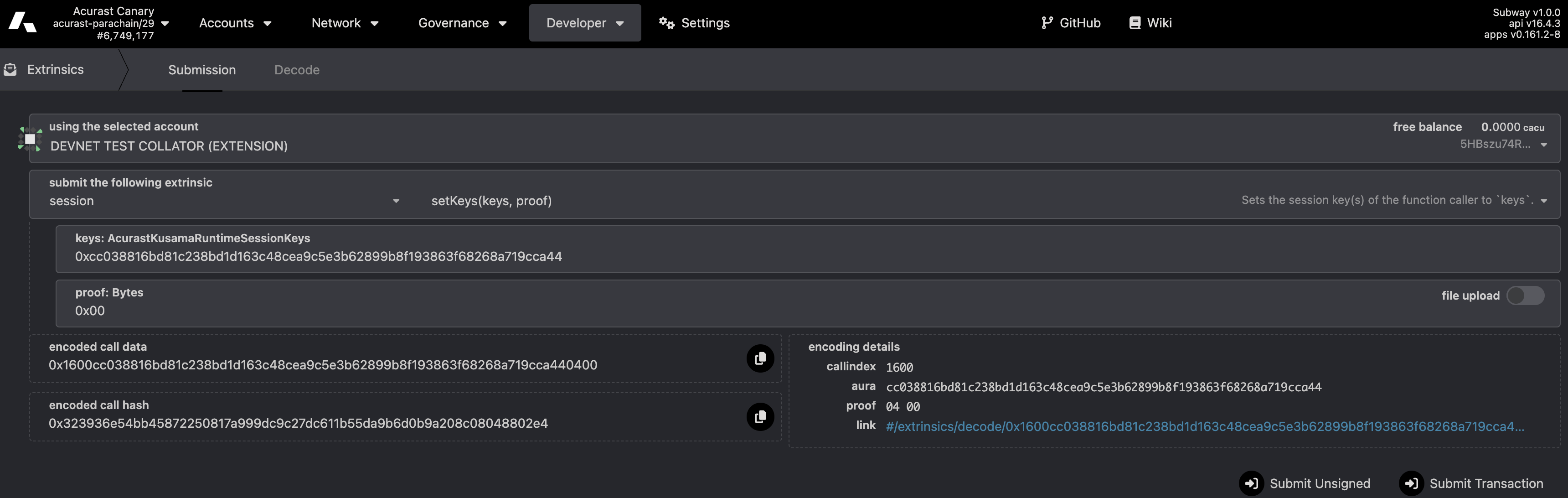Click the Wiki book icon
Screen dimensions: 1568x498
[x=1135, y=22]
